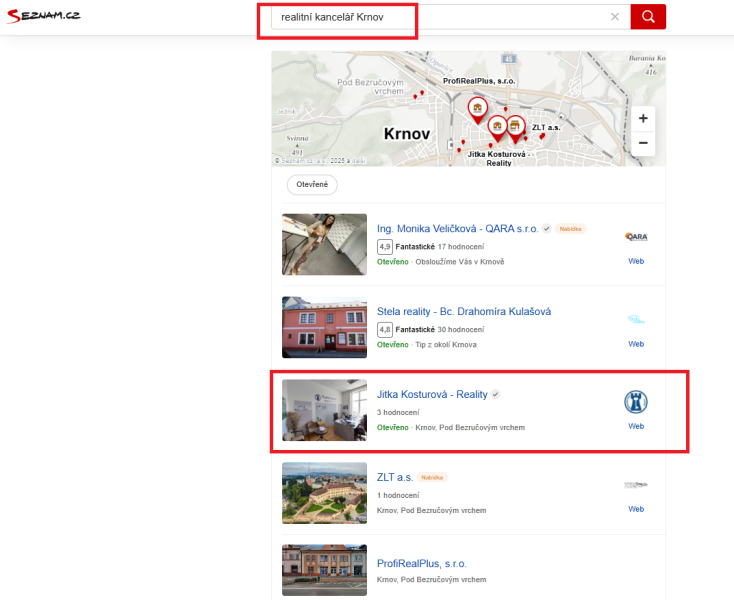Viewport: 734px width, 600px height.
Task: Click the QARA office photo thumbnail
Action: [324, 244]
